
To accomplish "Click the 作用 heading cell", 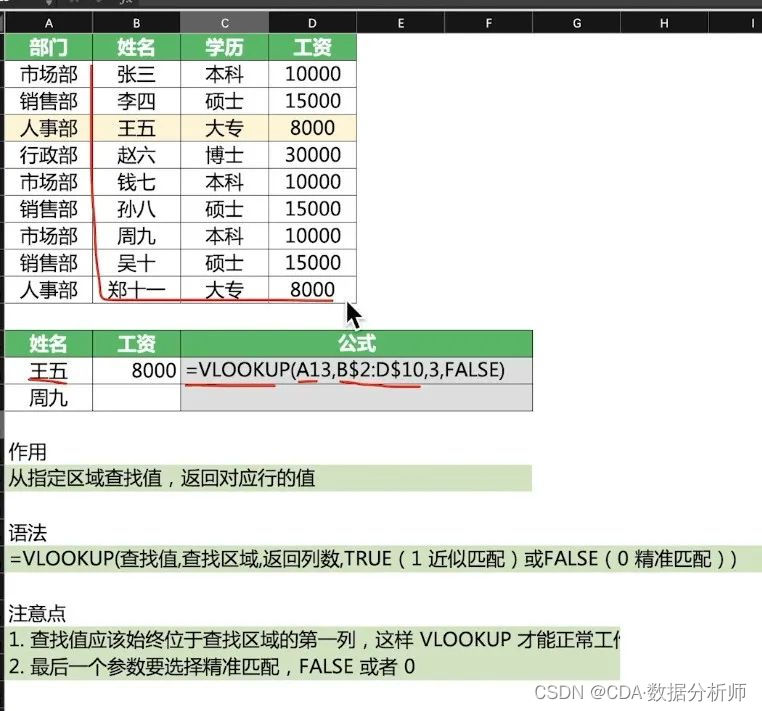I will pyautogui.click(x=27, y=452).
